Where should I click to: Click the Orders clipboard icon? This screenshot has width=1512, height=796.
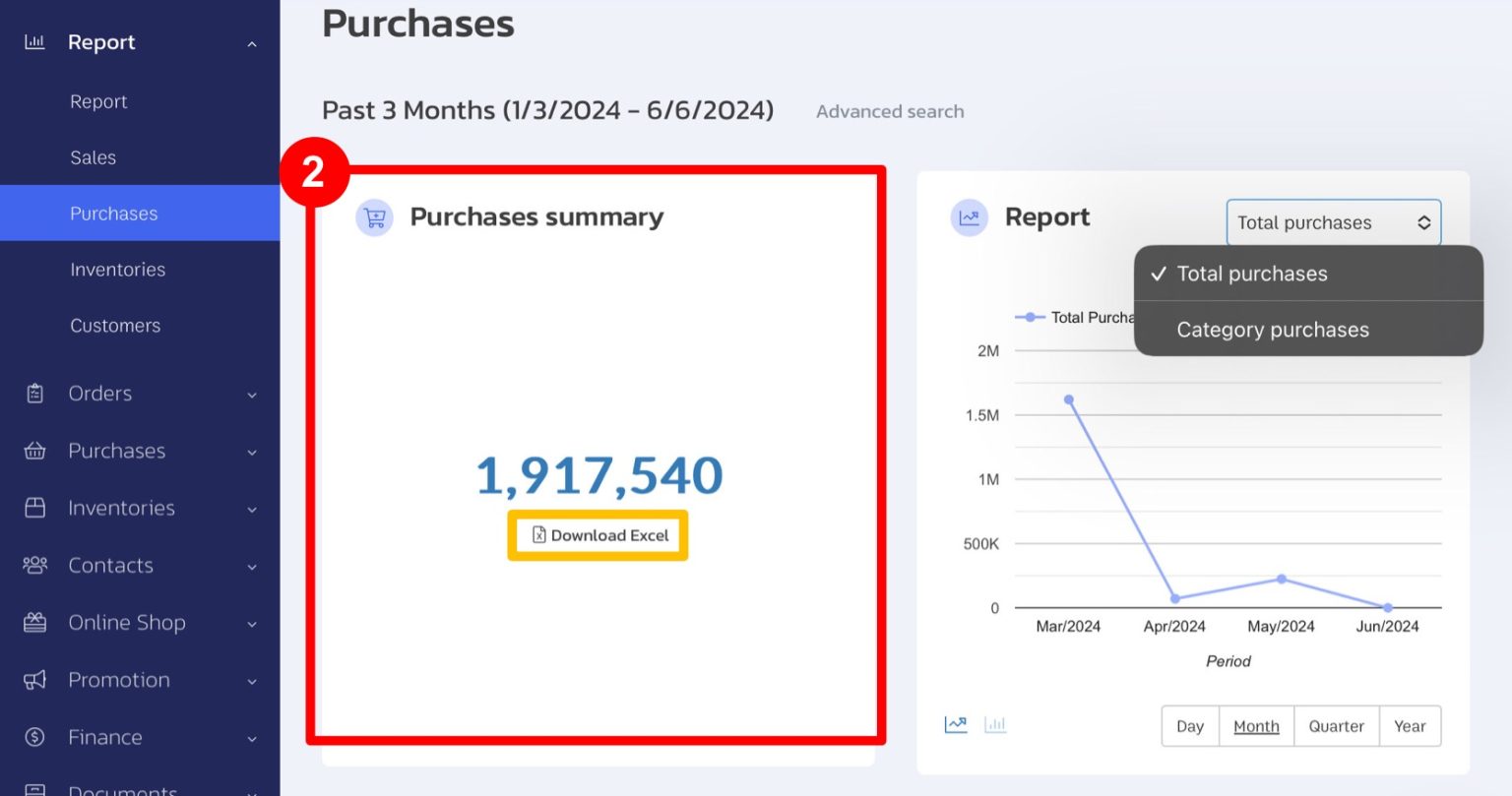(35, 393)
